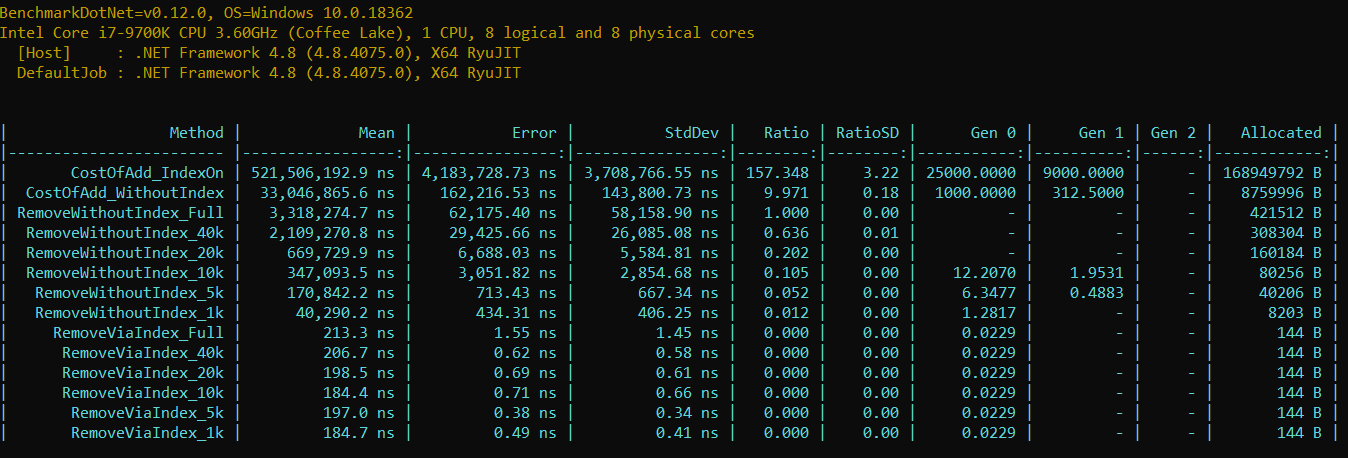Click the DefaultJob runtime line
1348x458 pixels.
click(x=268, y=72)
